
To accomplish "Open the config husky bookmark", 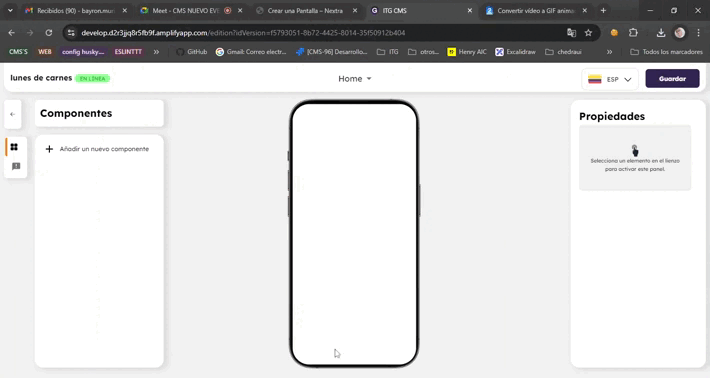I will pos(83,52).
